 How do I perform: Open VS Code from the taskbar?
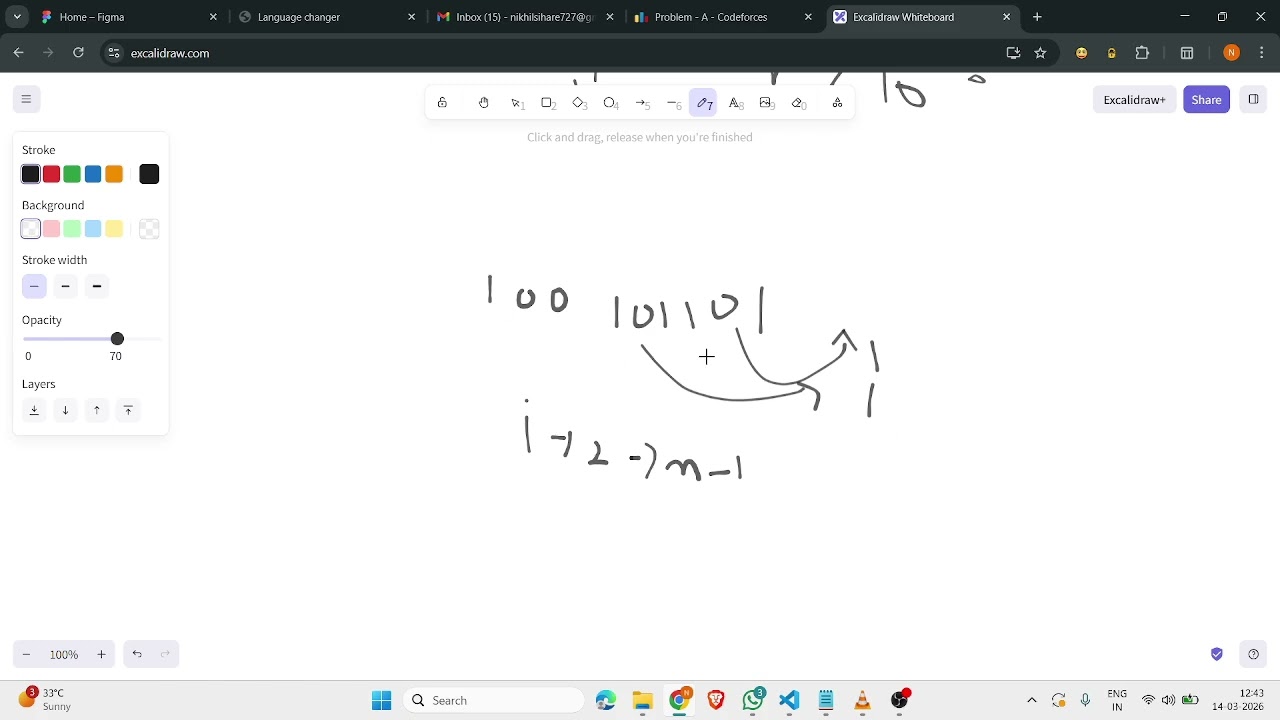pos(789,700)
